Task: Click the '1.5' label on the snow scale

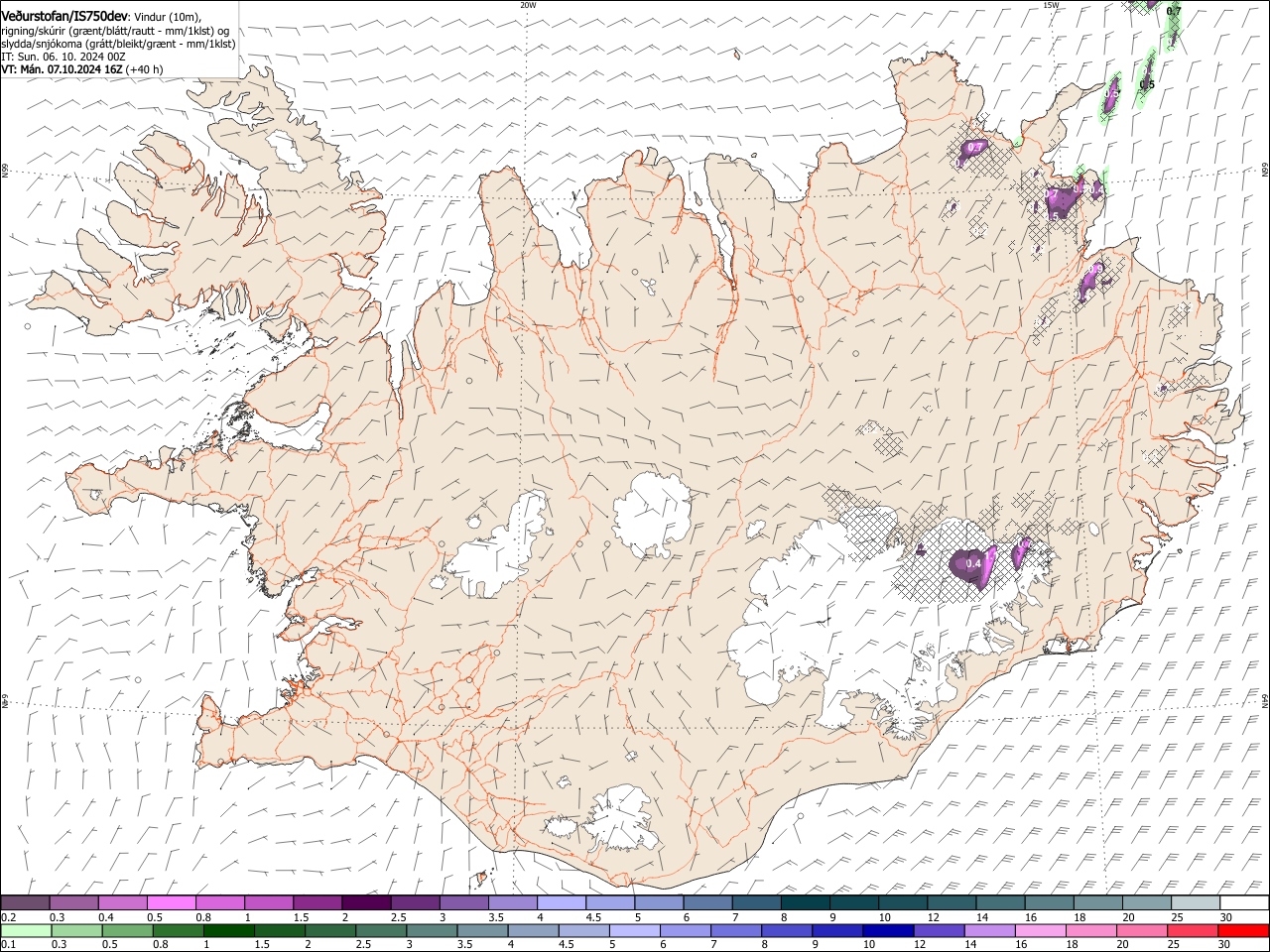Action: [x=300, y=916]
